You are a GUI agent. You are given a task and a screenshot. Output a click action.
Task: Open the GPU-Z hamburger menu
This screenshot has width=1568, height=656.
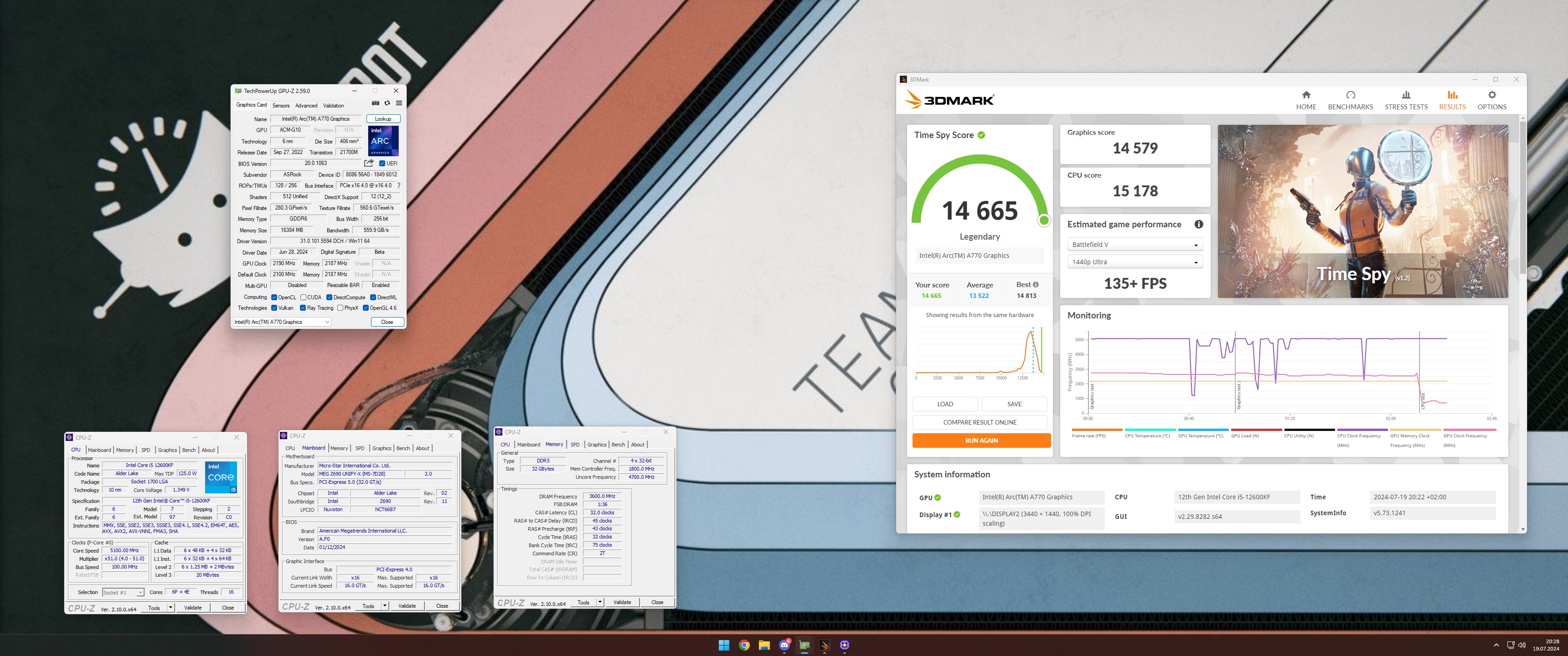click(399, 103)
